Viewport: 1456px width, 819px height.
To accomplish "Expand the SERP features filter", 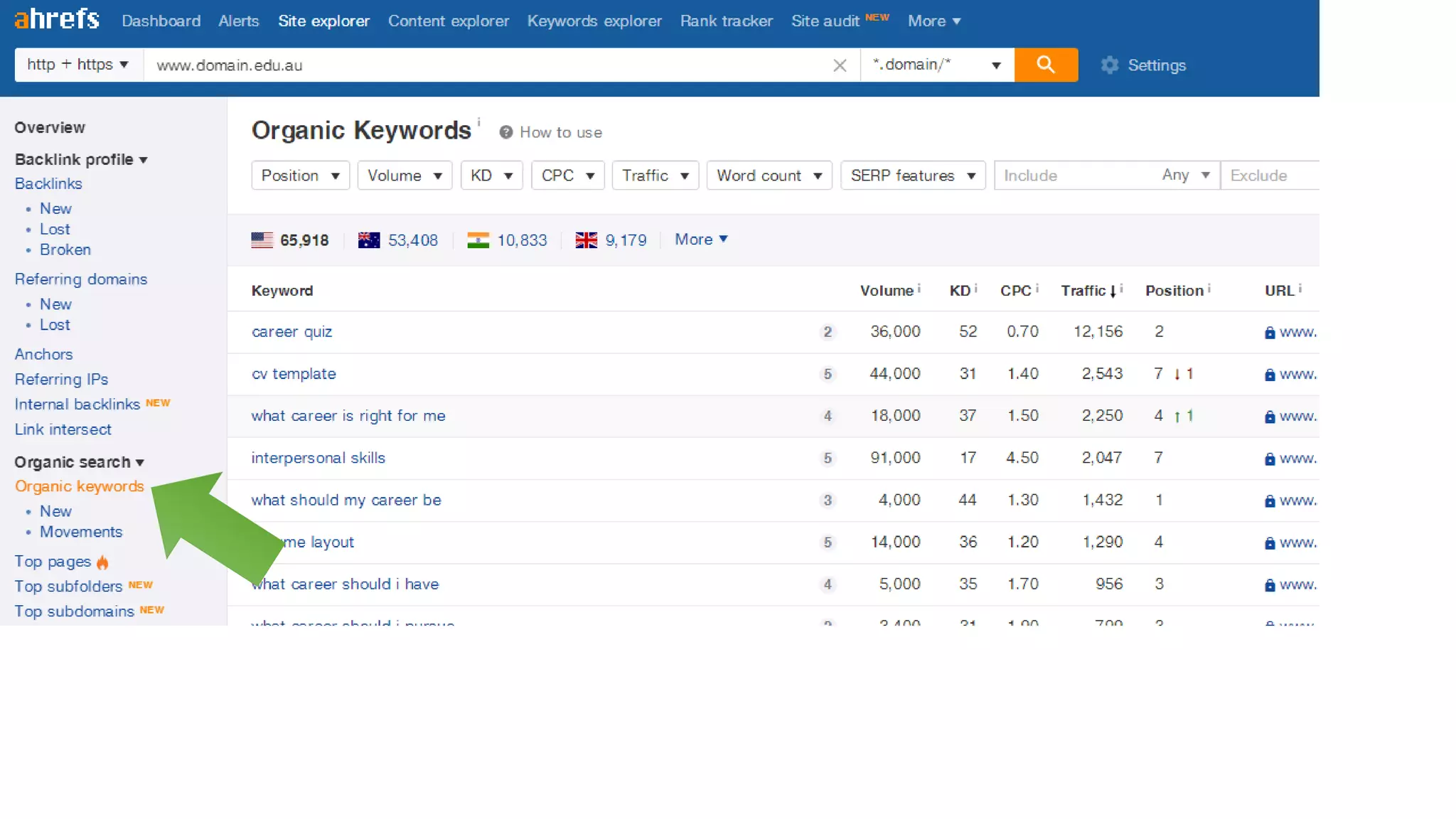I will point(912,176).
